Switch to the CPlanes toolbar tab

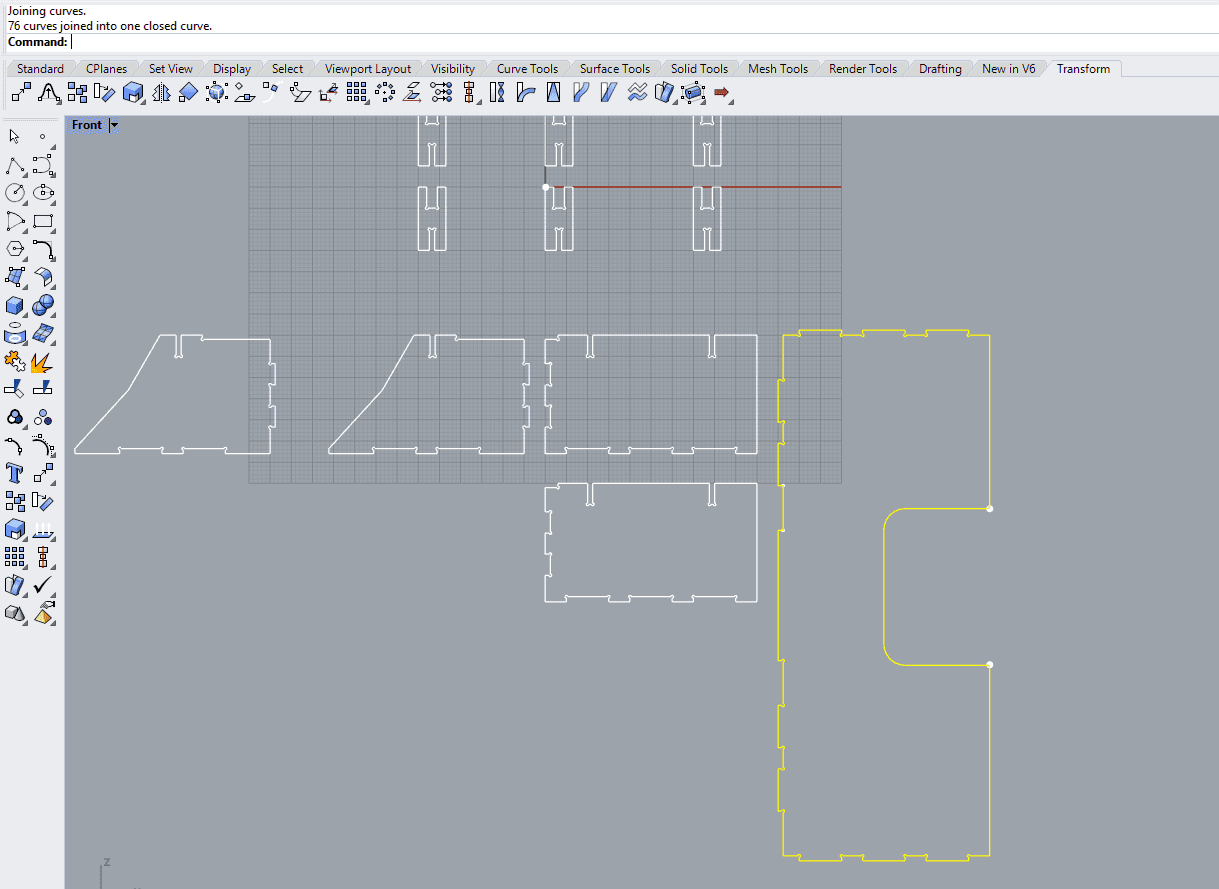[106, 69]
